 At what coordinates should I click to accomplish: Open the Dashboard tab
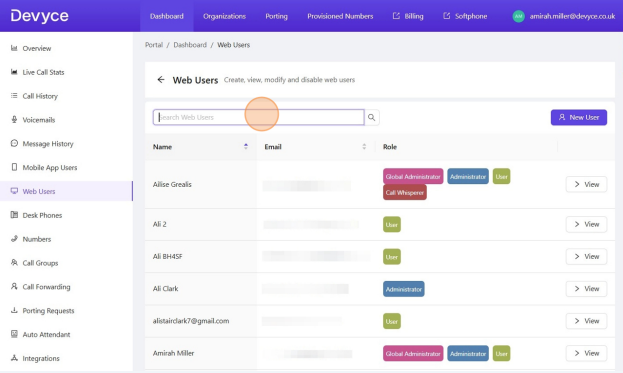166,16
